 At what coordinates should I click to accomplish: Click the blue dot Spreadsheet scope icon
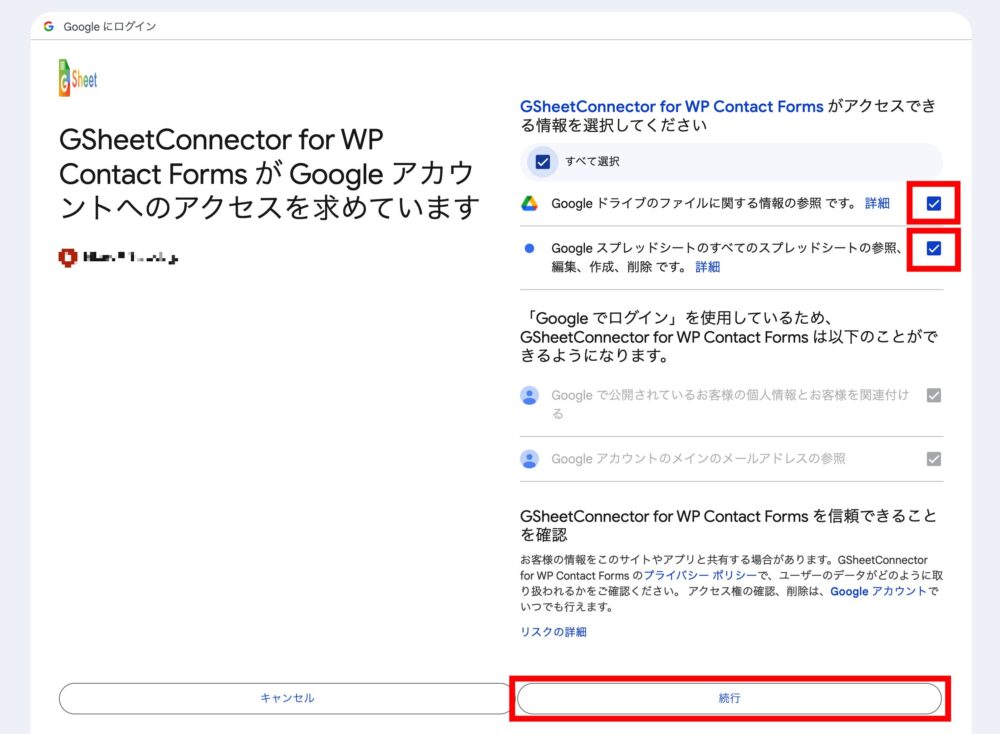529,248
